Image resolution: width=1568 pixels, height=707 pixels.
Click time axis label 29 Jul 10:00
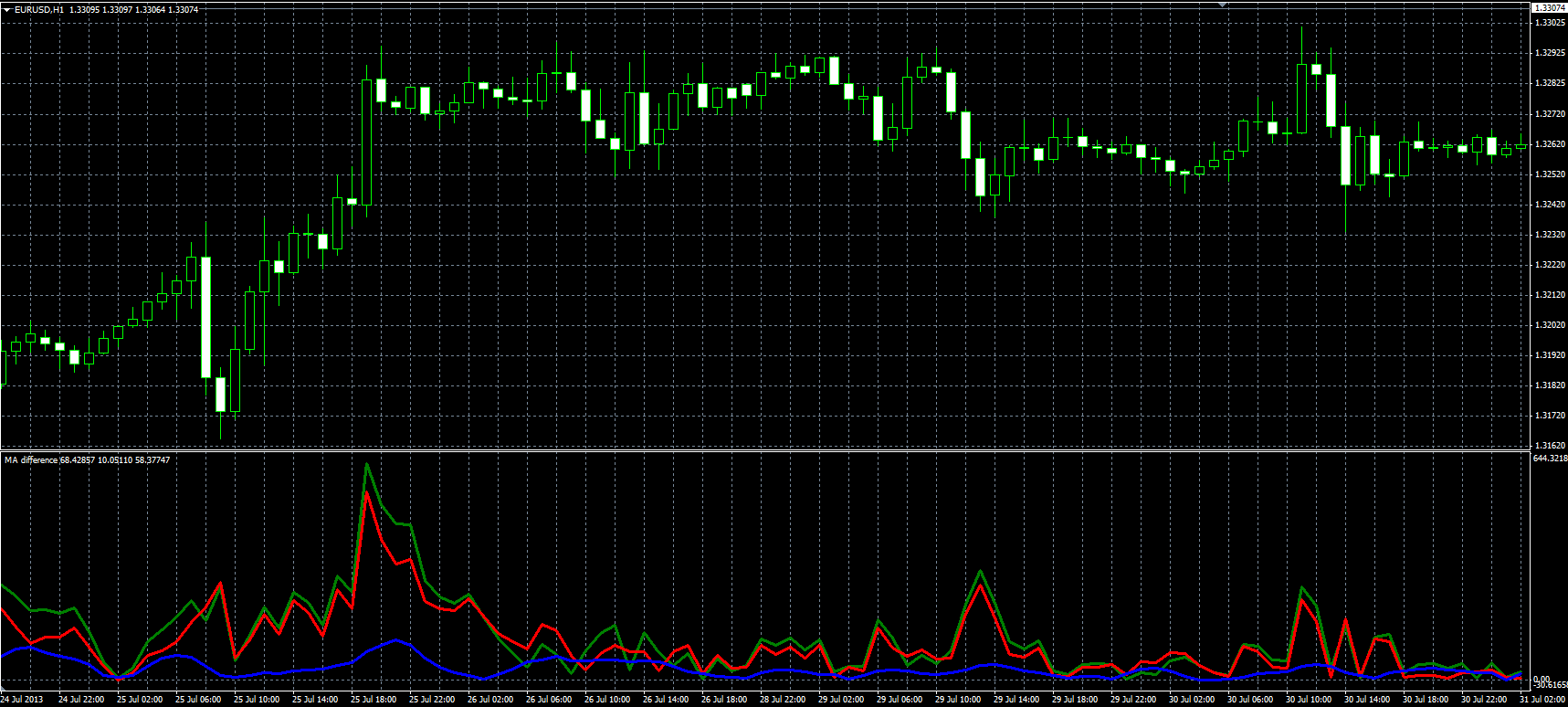point(958,700)
